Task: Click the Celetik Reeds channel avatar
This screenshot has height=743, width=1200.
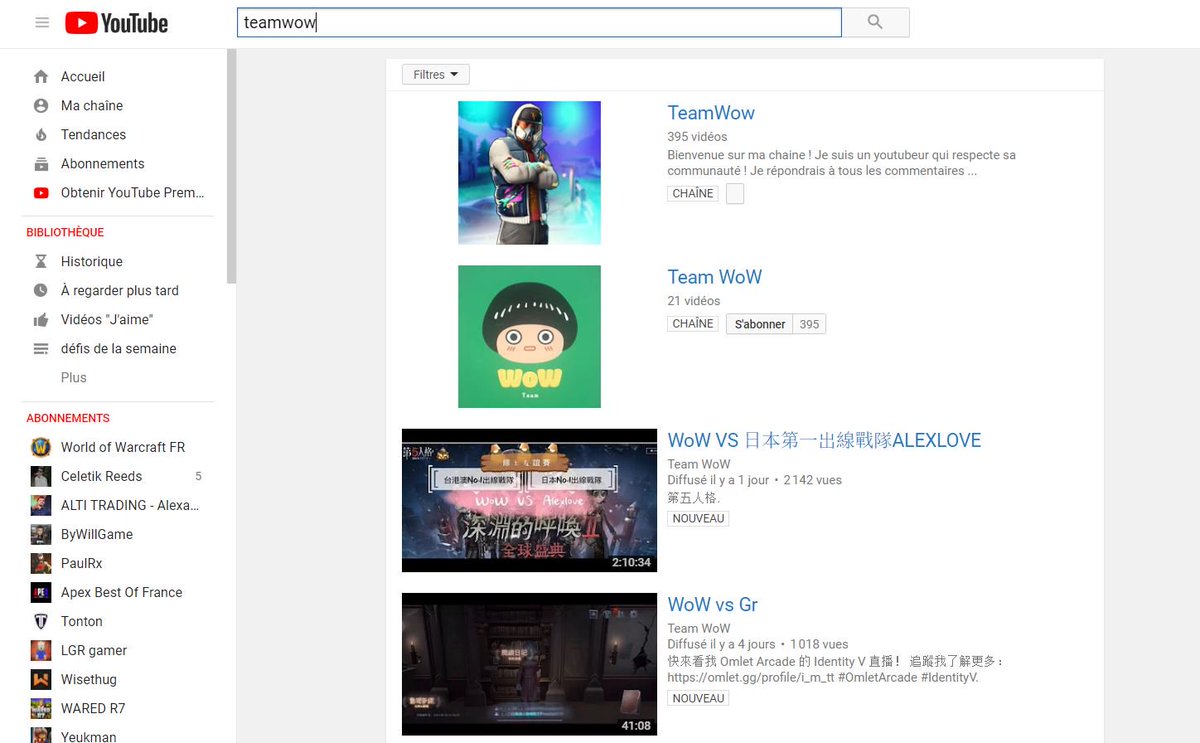Action: coord(41,476)
